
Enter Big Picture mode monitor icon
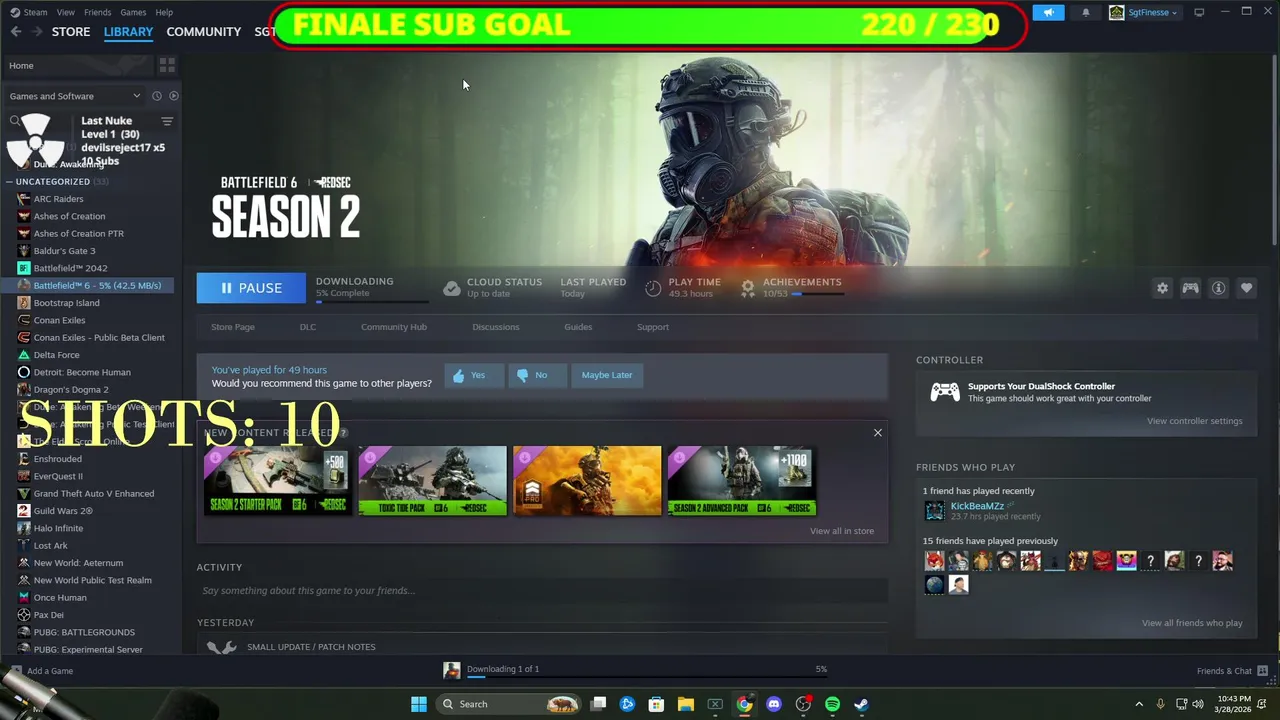pyautogui.click(x=1199, y=12)
